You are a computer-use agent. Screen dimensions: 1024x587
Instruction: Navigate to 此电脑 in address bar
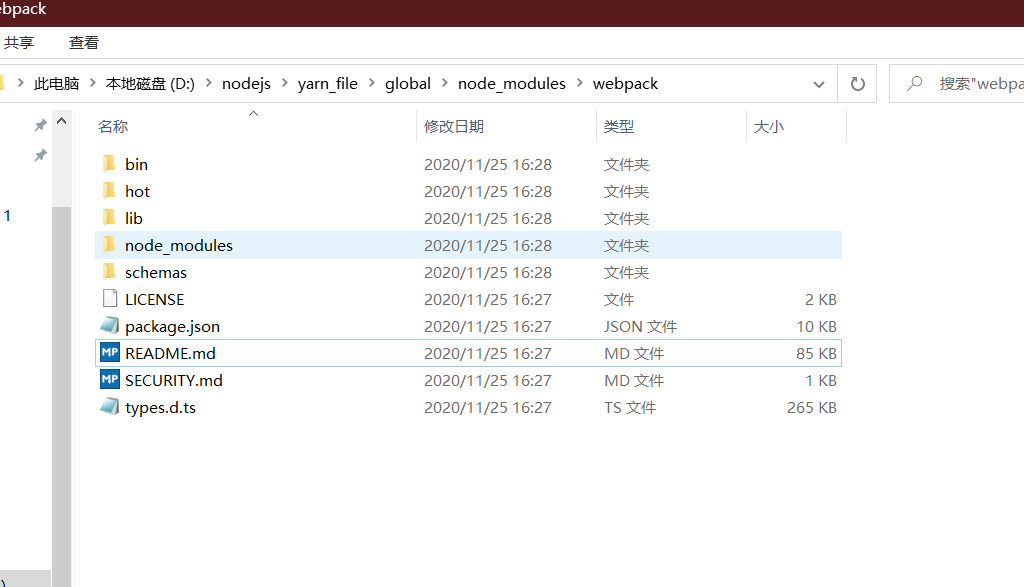click(57, 84)
